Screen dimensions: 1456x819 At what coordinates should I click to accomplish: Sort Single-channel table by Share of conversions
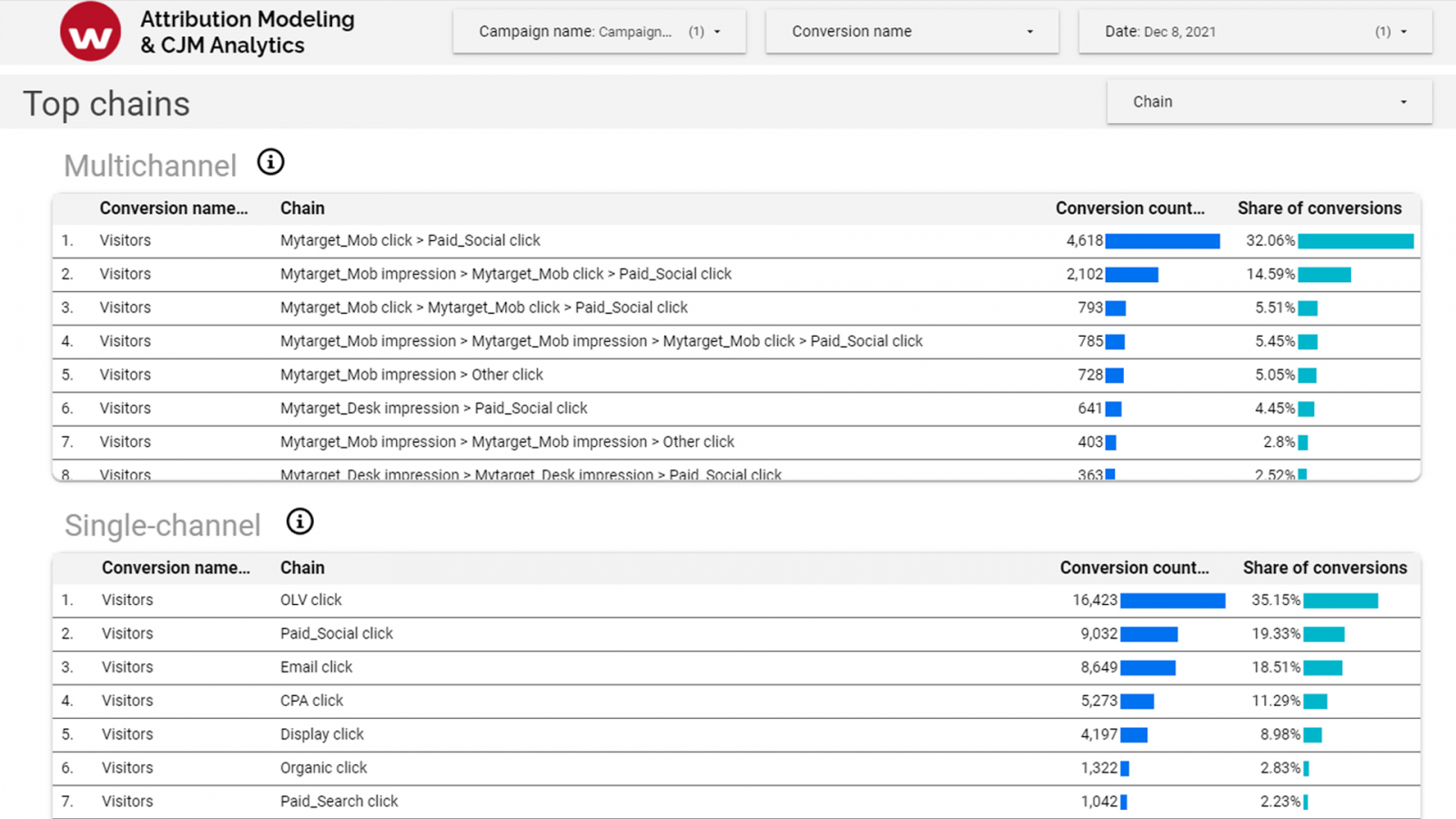pyautogui.click(x=1324, y=568)
